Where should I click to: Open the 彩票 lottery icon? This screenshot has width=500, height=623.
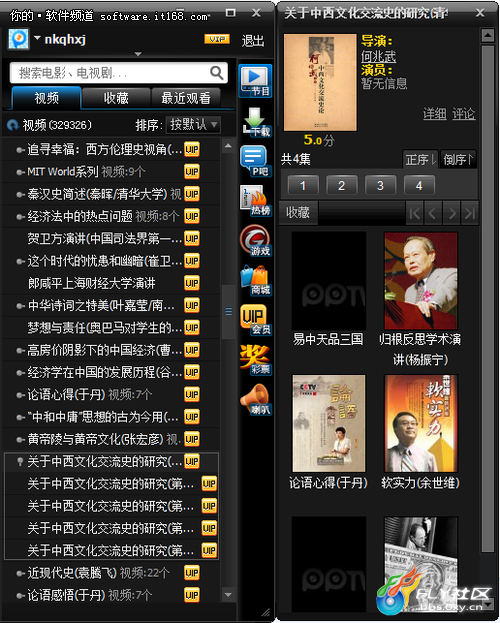256,360
